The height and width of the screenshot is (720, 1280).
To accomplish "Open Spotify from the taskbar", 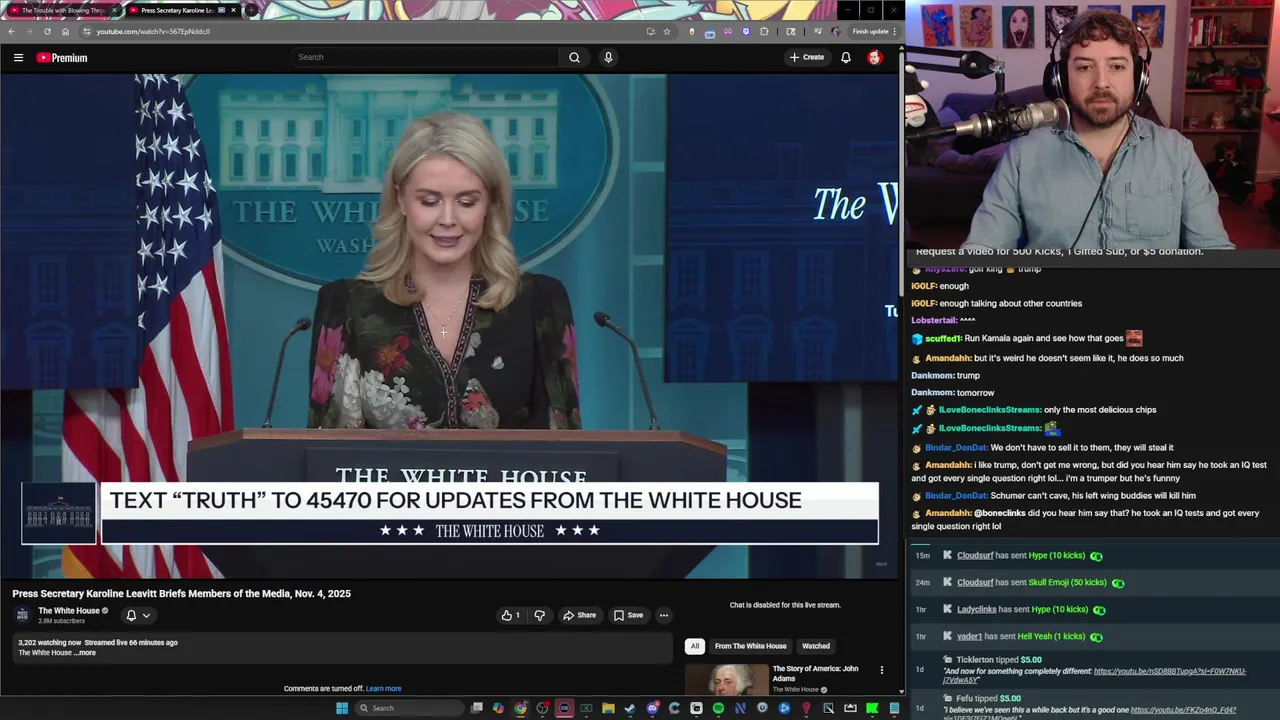I will point(718,708).
